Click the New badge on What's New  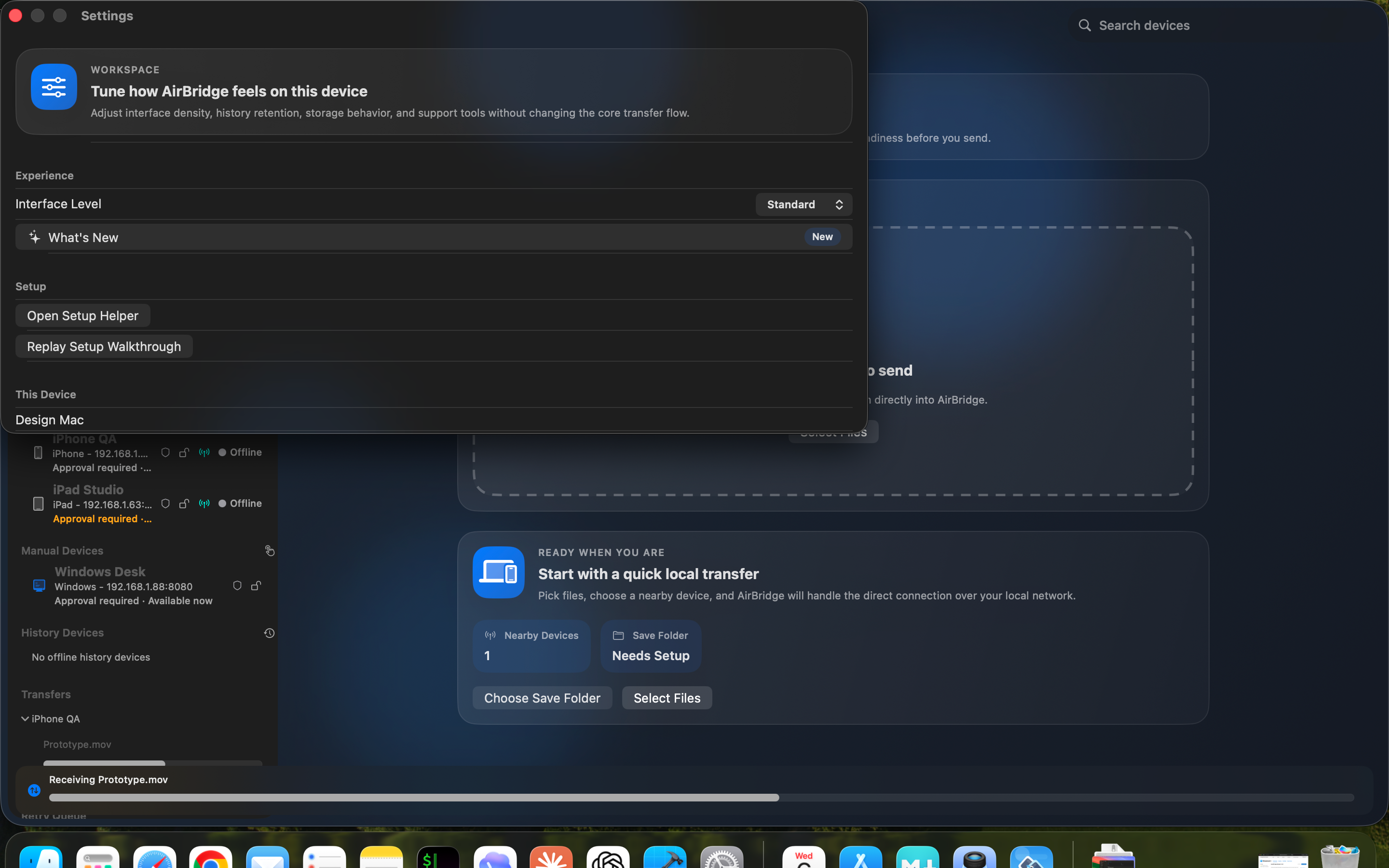(x=822, y=236)
